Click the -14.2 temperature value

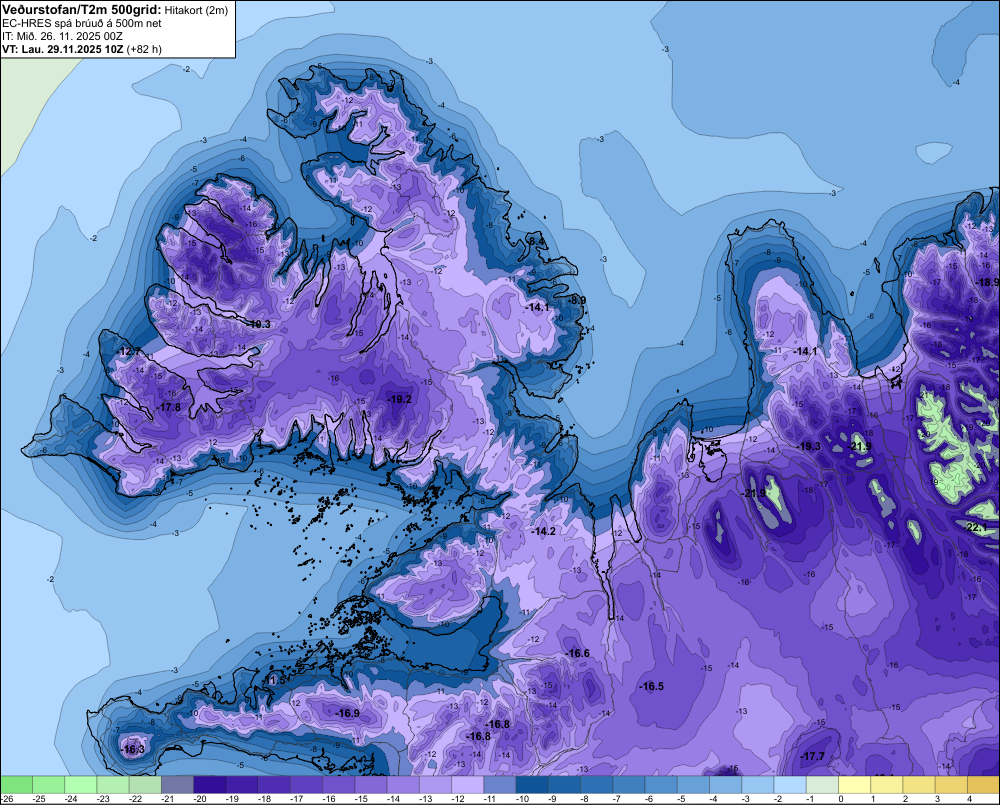click(x=544, y=531)
